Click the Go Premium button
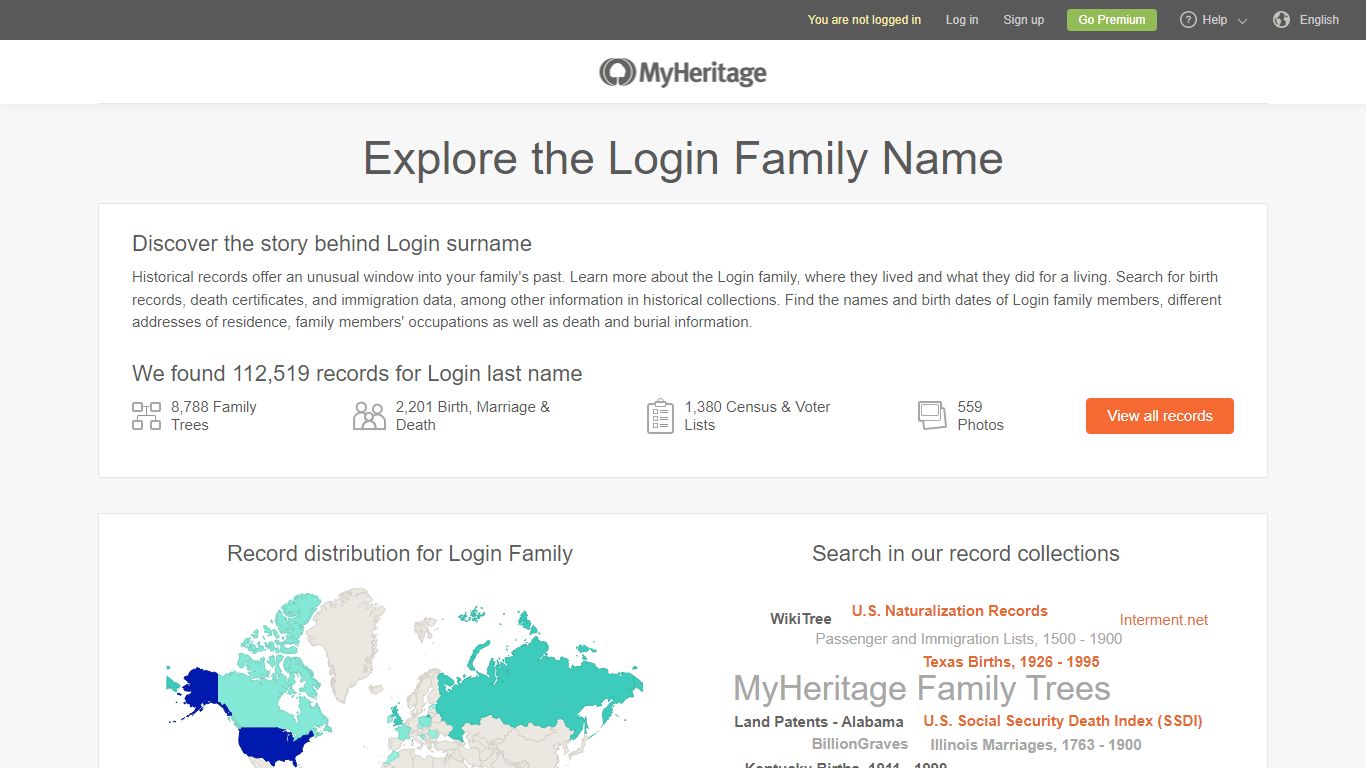The width and height of the screenshot is (1366, 768). click(x=1111, y=19)
